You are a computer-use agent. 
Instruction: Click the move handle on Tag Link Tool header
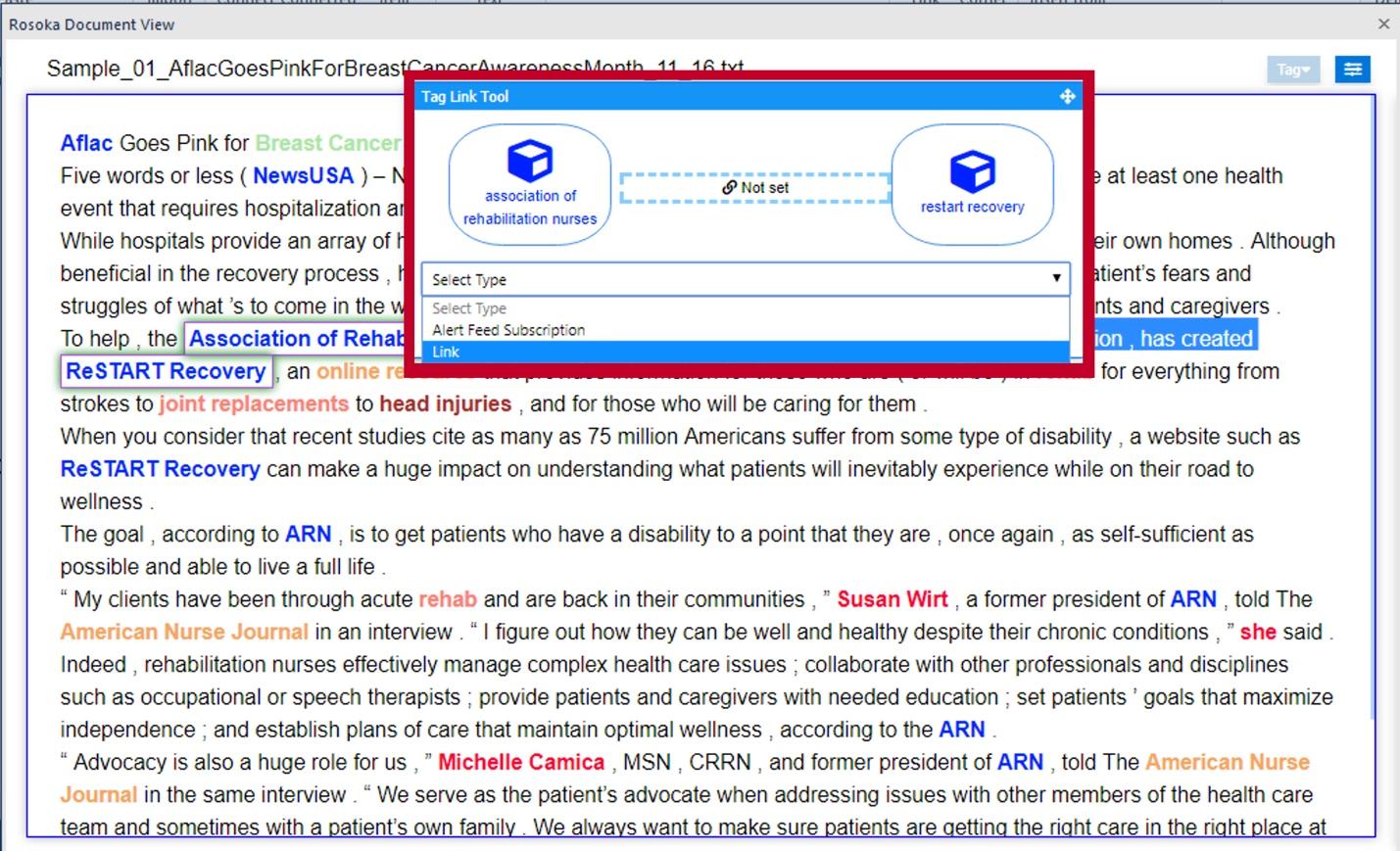(x=1067, y=96)
